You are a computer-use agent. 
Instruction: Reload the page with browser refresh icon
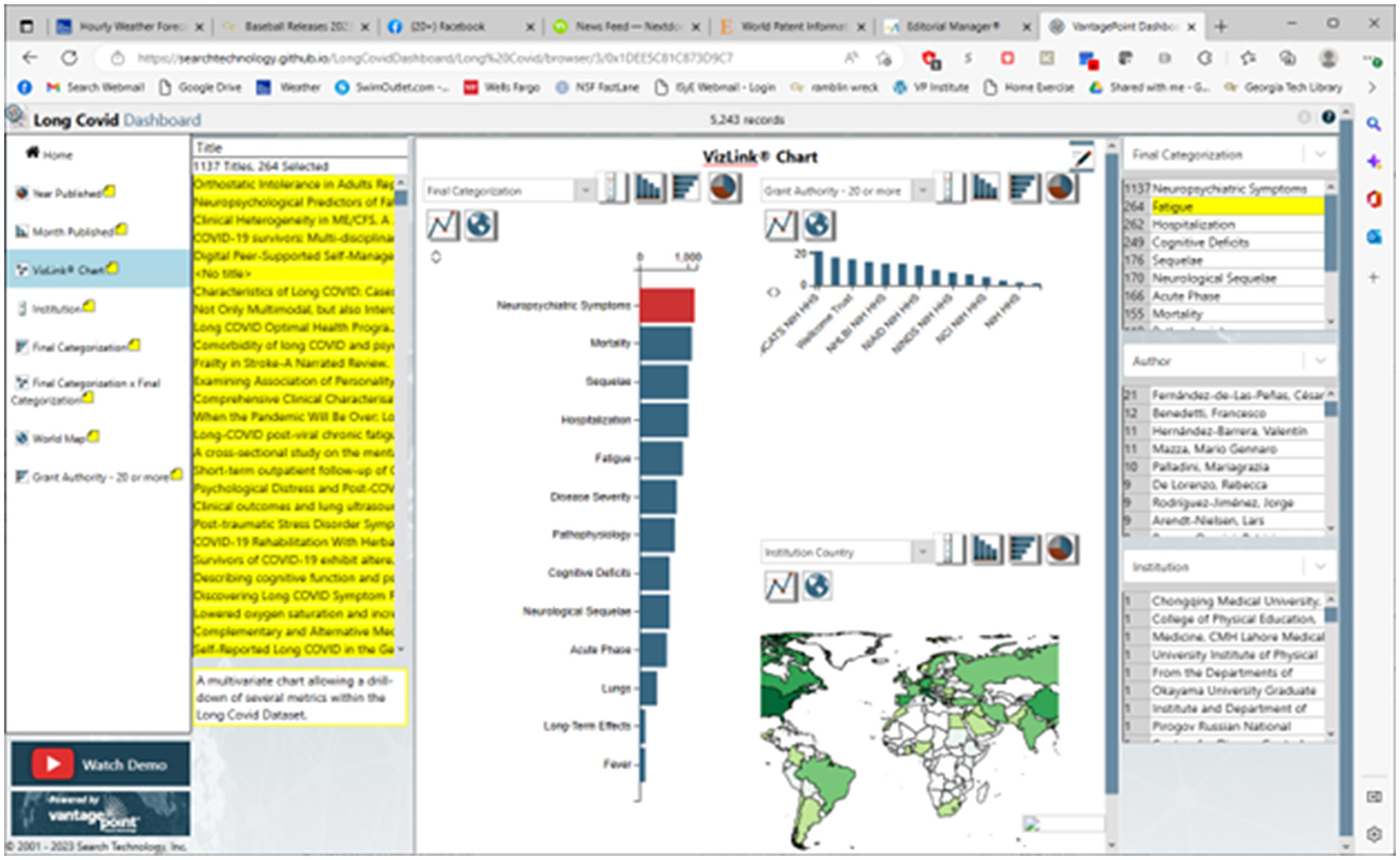click(70, 58)
